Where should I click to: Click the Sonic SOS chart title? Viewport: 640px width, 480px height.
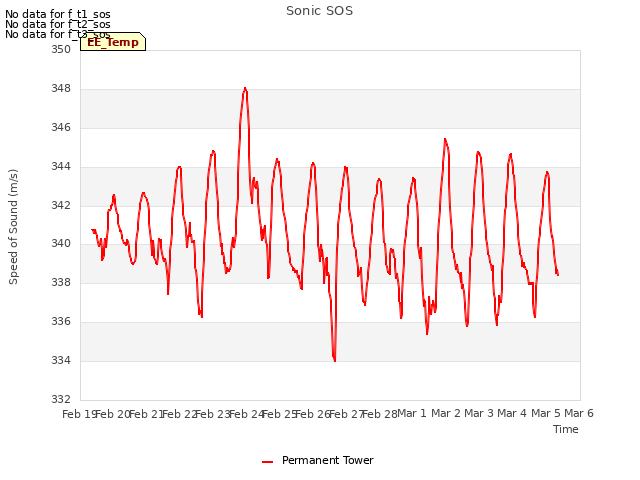pos(319,11)
